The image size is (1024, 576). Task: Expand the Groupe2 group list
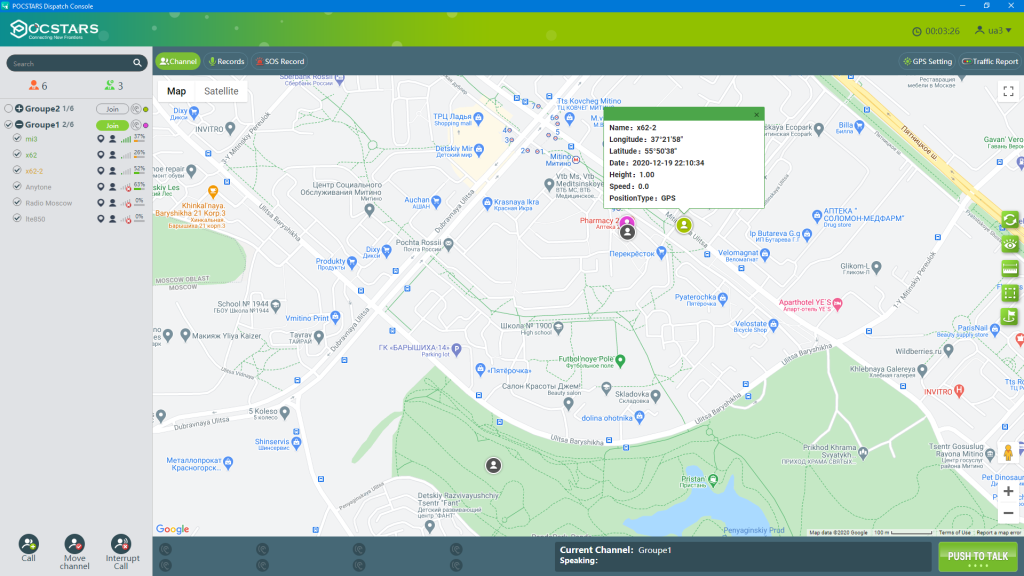click(19, 108)
